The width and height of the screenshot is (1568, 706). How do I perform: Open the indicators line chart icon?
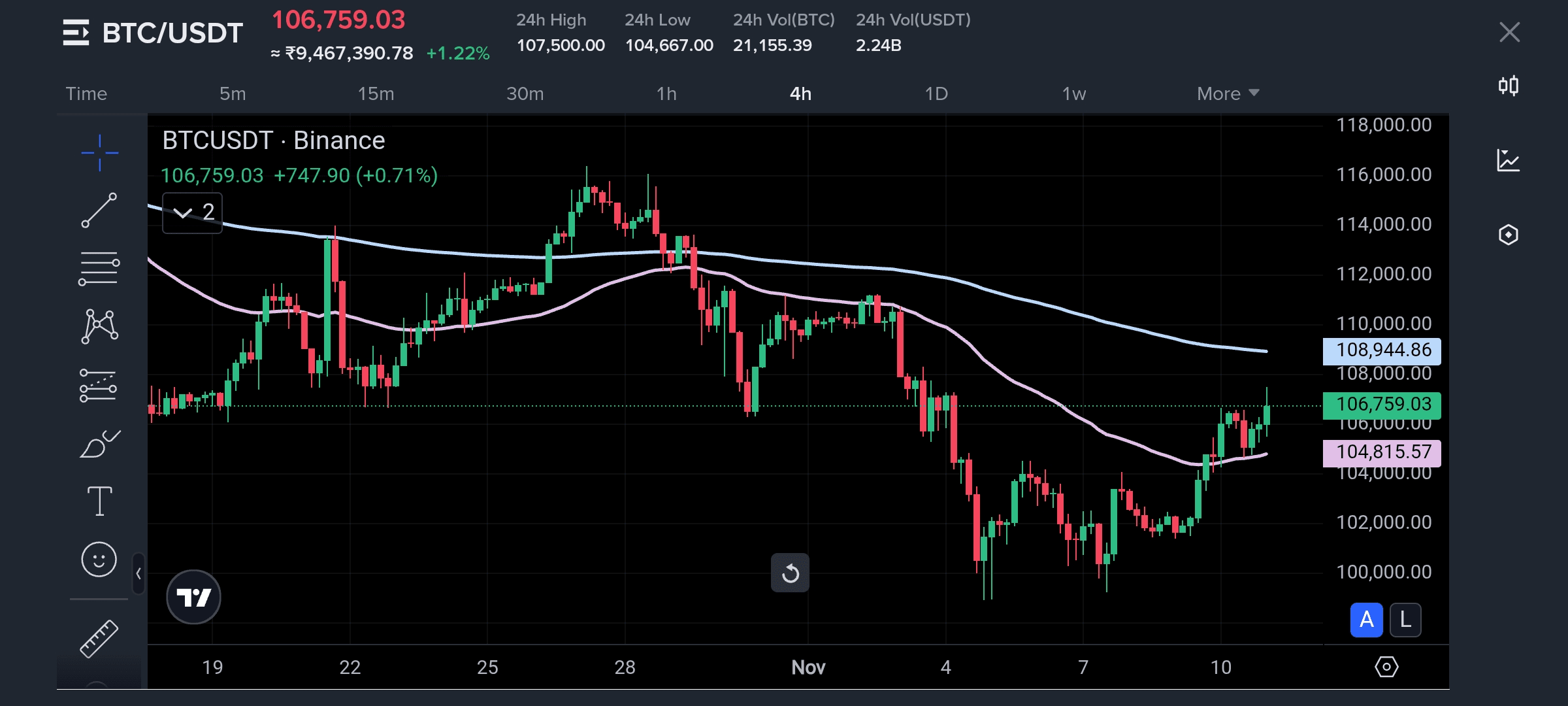point(1508,160)
